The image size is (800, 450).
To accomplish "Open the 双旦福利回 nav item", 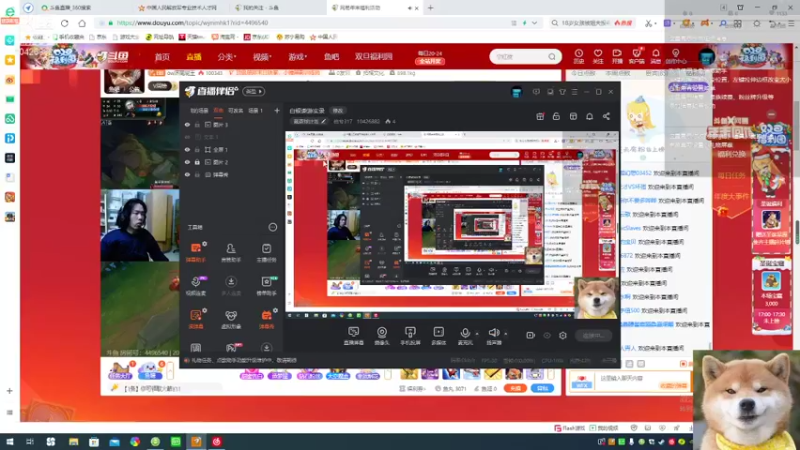I will pos(373,57).
